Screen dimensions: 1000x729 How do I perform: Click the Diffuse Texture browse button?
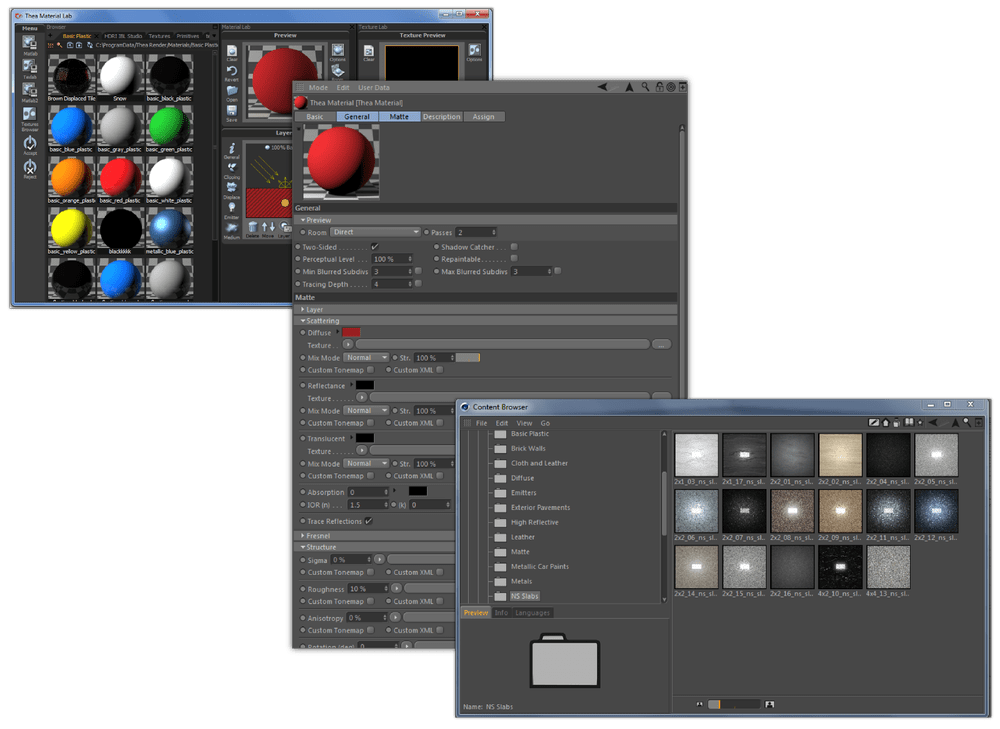pos(661,344)
